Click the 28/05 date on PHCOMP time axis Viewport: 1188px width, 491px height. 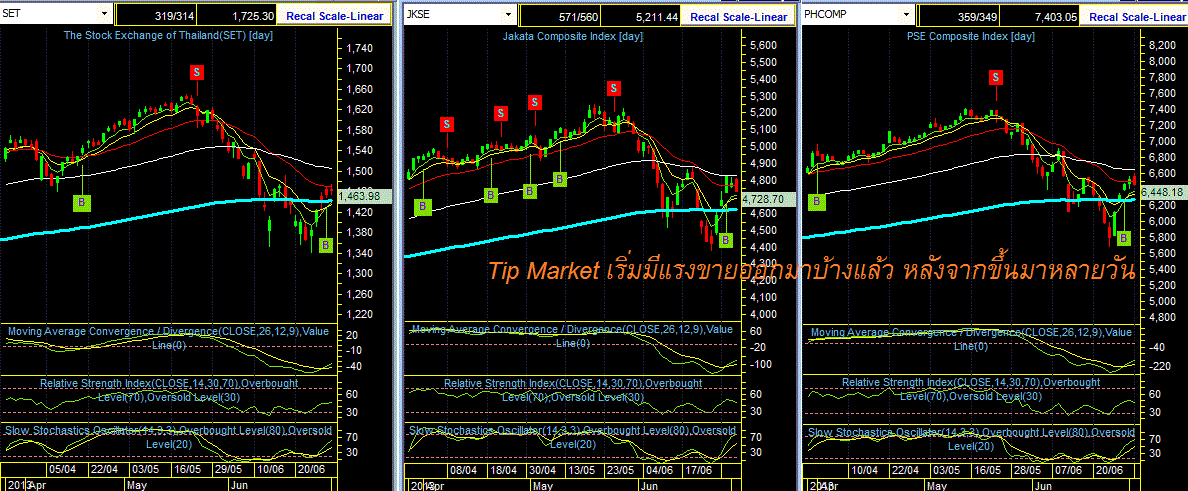pyautogui.click(x=1028, y=470)
